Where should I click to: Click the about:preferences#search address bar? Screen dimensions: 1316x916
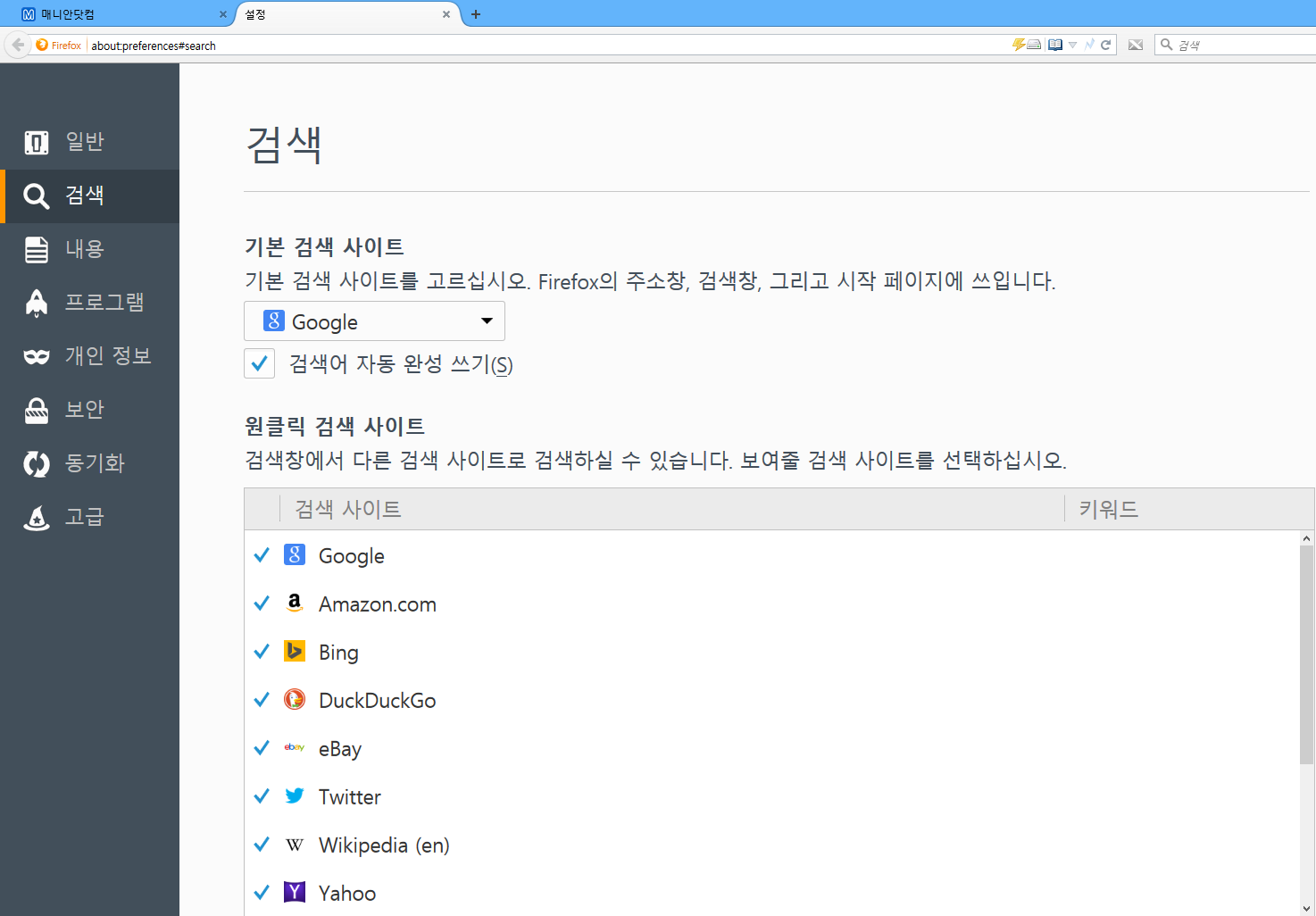[x=549, y=45]
